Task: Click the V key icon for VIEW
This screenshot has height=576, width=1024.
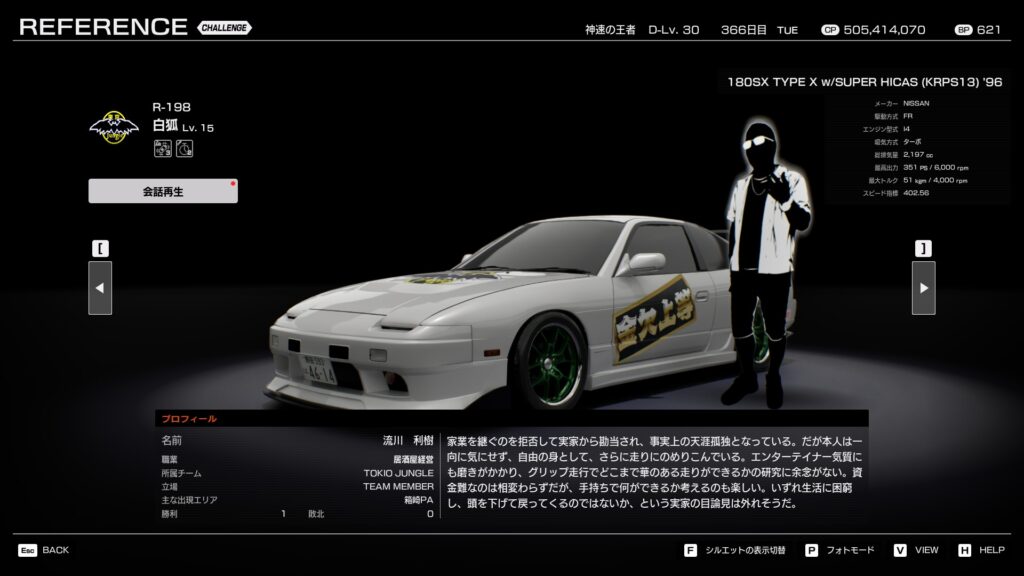Action: [x=900, y=550]
